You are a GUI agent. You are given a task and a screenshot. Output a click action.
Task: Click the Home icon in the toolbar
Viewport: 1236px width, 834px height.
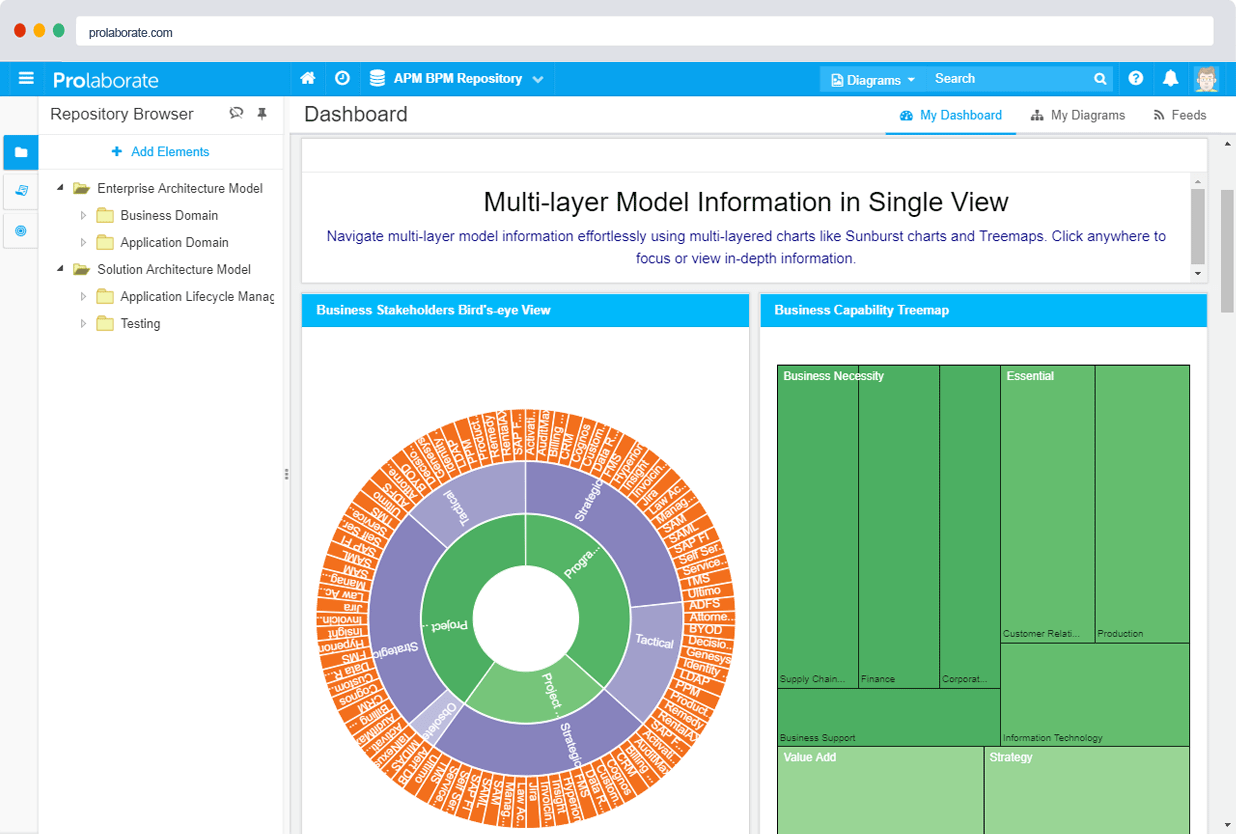(x=308, y=78)
